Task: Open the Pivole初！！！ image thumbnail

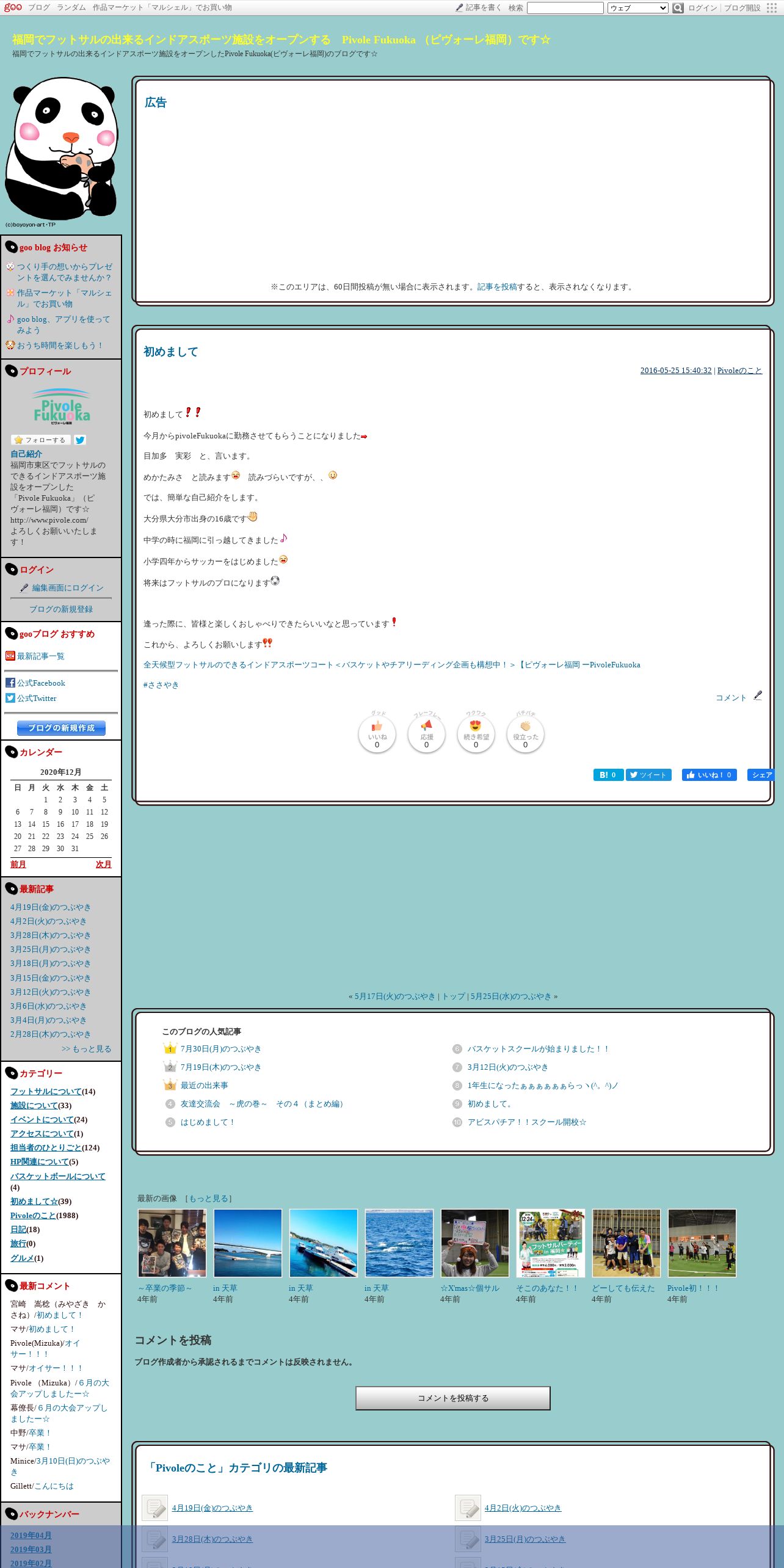Action: point(702,1243)
